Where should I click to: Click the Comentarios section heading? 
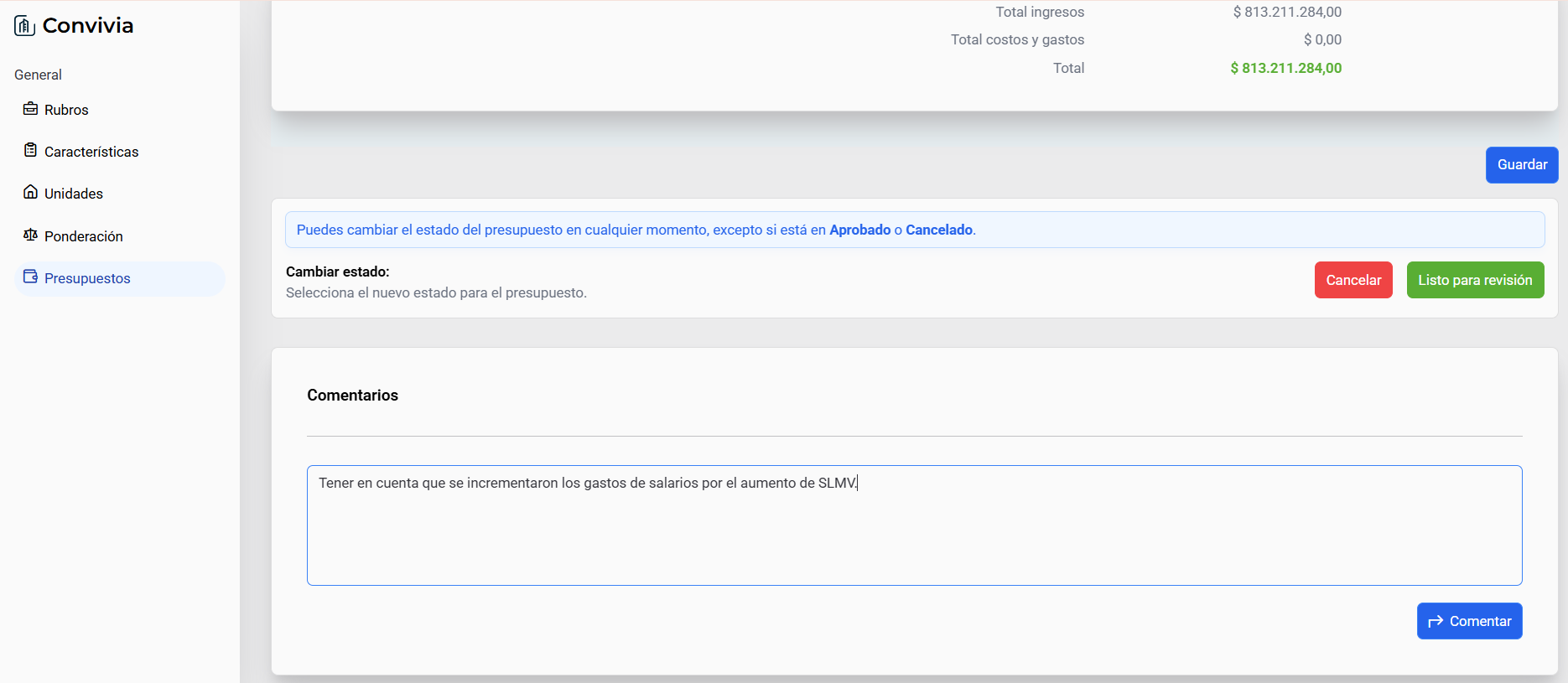click(x=352, y=396)
